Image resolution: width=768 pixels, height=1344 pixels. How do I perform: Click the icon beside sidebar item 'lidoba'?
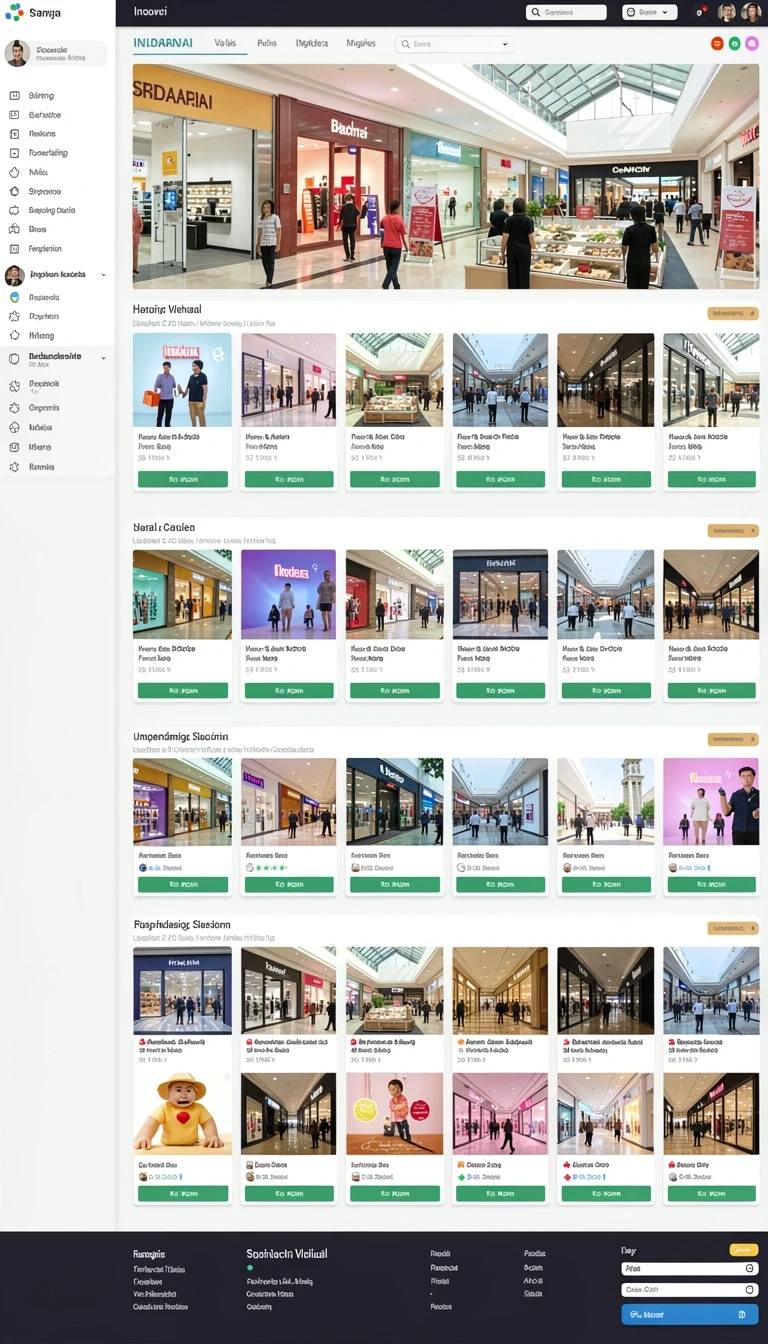click(x=14, y=427)
